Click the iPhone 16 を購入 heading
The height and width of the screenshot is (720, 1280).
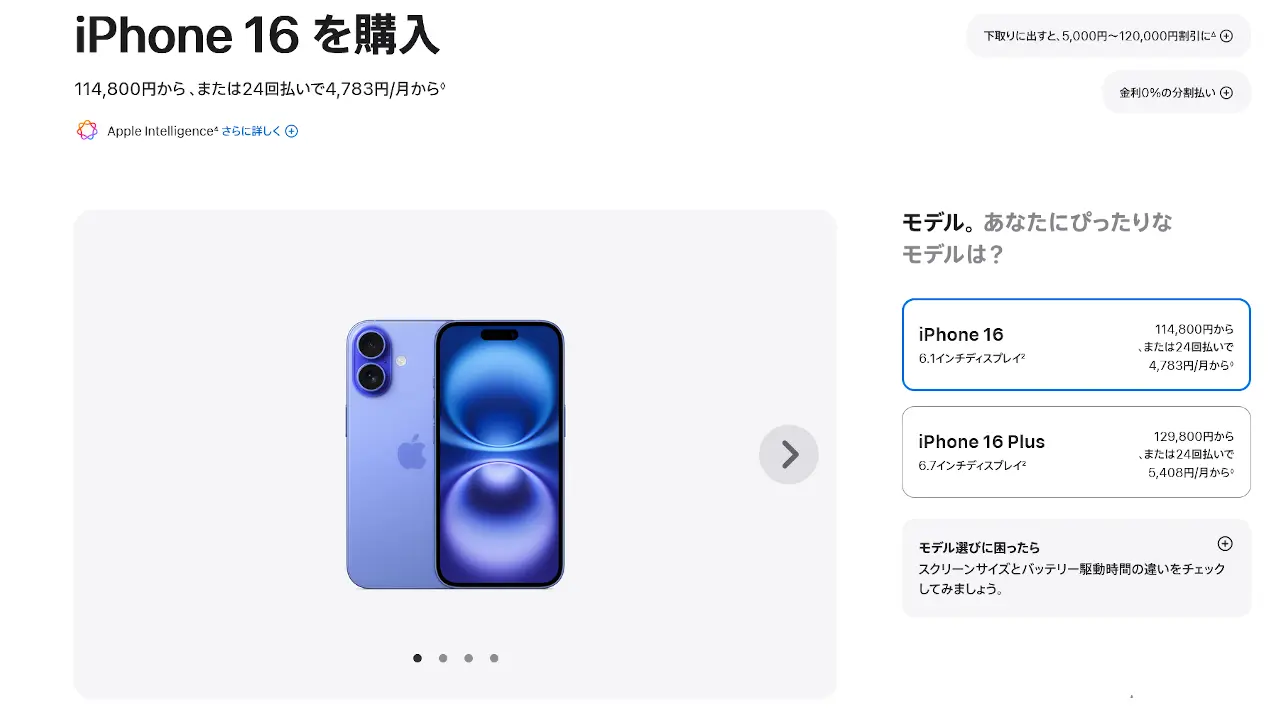point(257,35)
